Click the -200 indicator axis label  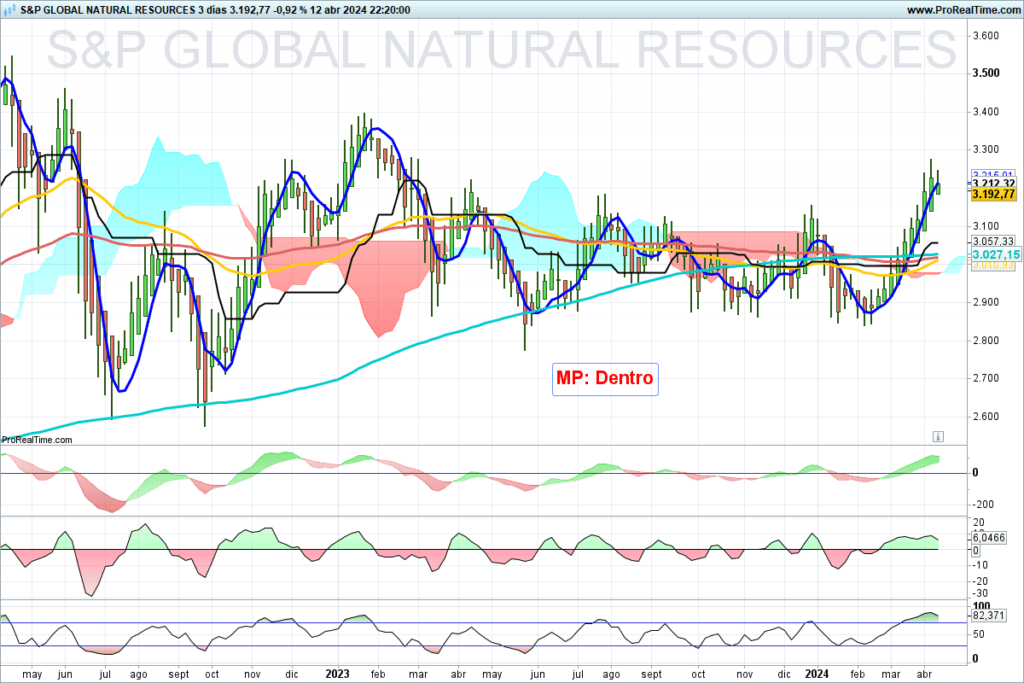click(983, 504)
